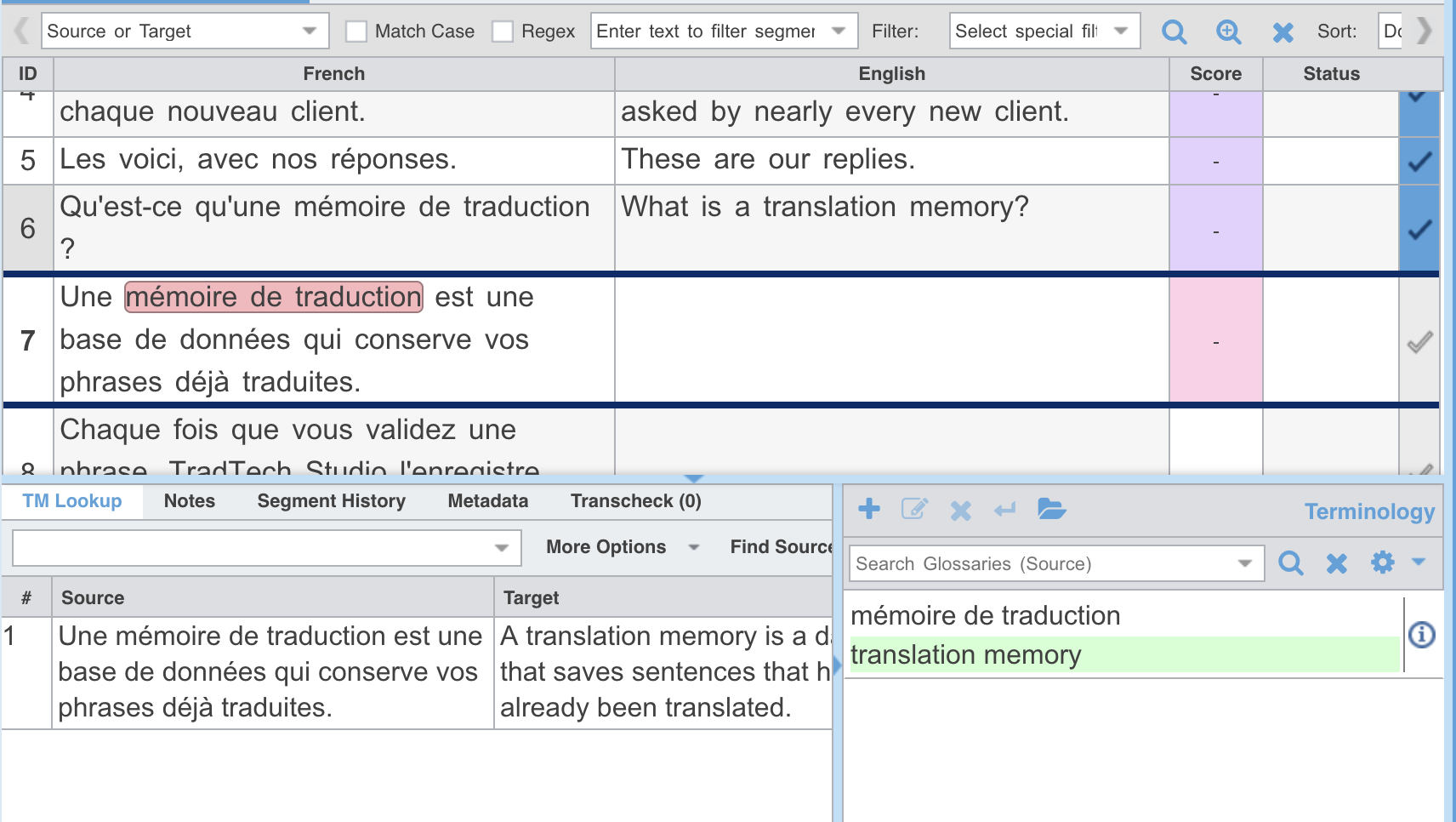Confirm segment 7 with the checkmark
The width and height of the screenshot is (1456, 822).
pyautogui.click(x=1419, y=342)
